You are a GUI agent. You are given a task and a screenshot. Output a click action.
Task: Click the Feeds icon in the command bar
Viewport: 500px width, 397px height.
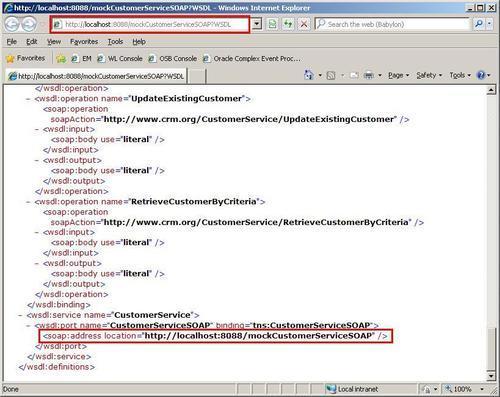click(331, 75)
